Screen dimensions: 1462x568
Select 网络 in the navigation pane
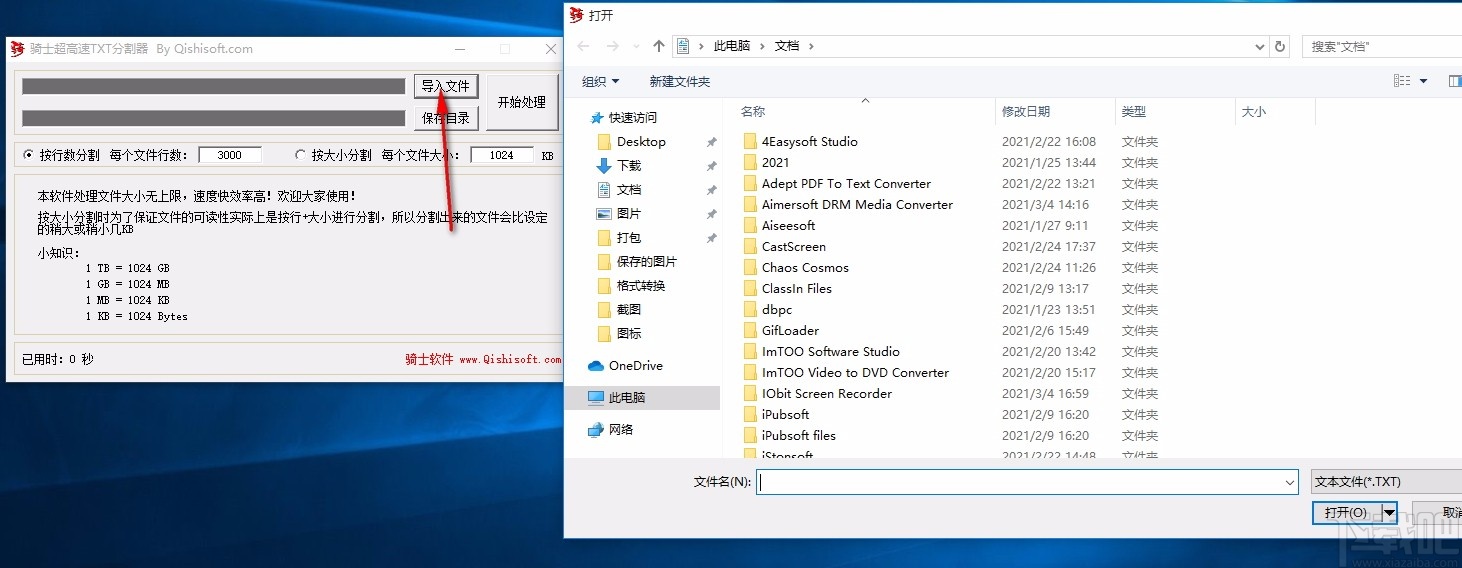pyautogui.click(x=621, y=430)
